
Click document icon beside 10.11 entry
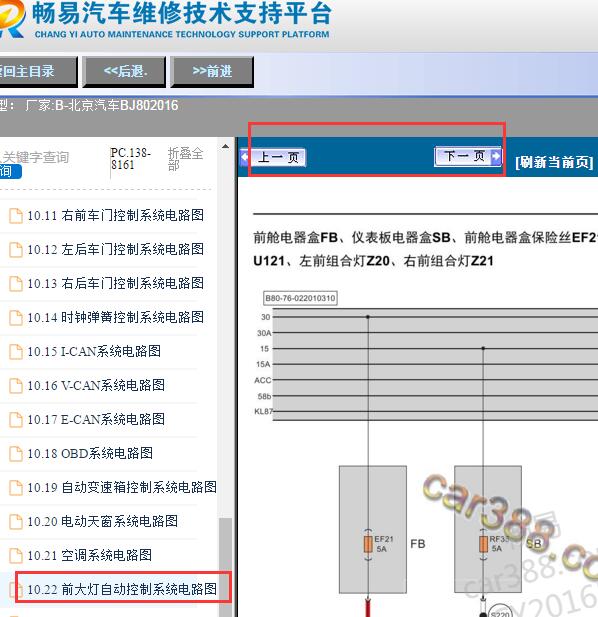tap(16, 216)
